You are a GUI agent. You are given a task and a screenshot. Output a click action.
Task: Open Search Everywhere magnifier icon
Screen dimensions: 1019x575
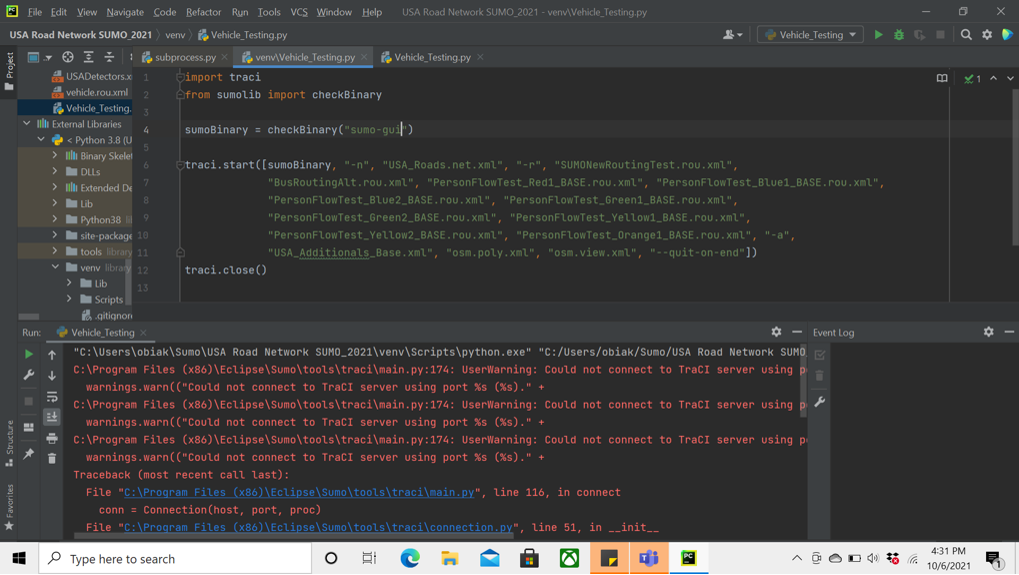(966, 35)
